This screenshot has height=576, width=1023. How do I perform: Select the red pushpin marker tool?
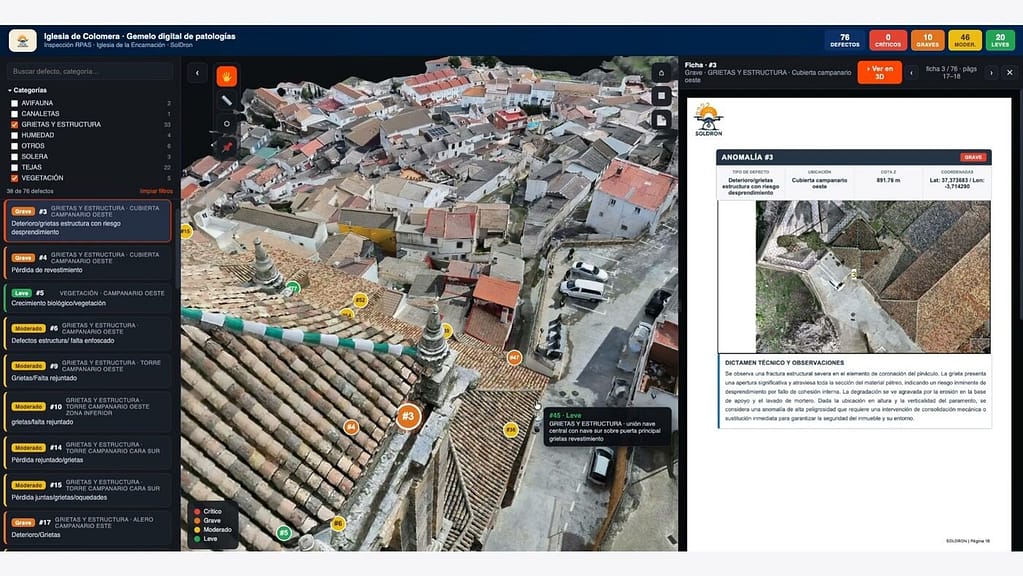coord(226,147)
